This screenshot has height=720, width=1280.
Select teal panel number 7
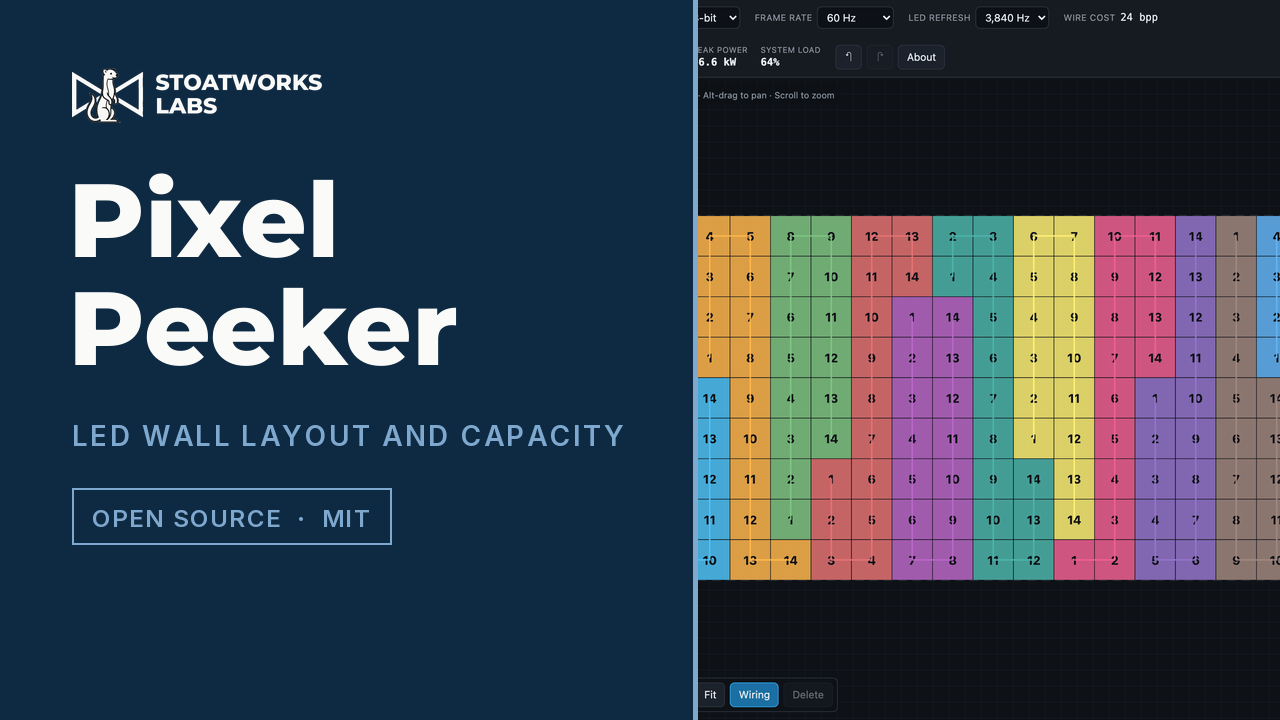993,398
